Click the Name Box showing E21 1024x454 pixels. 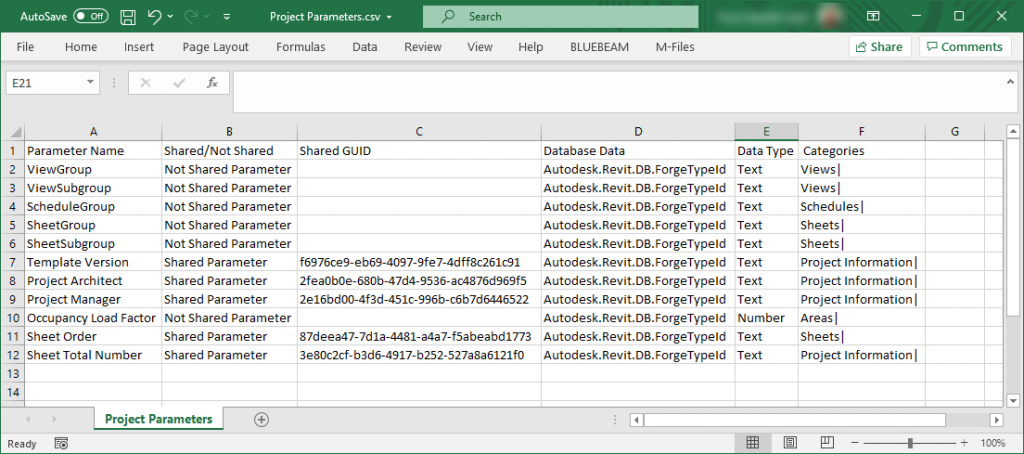46,83
